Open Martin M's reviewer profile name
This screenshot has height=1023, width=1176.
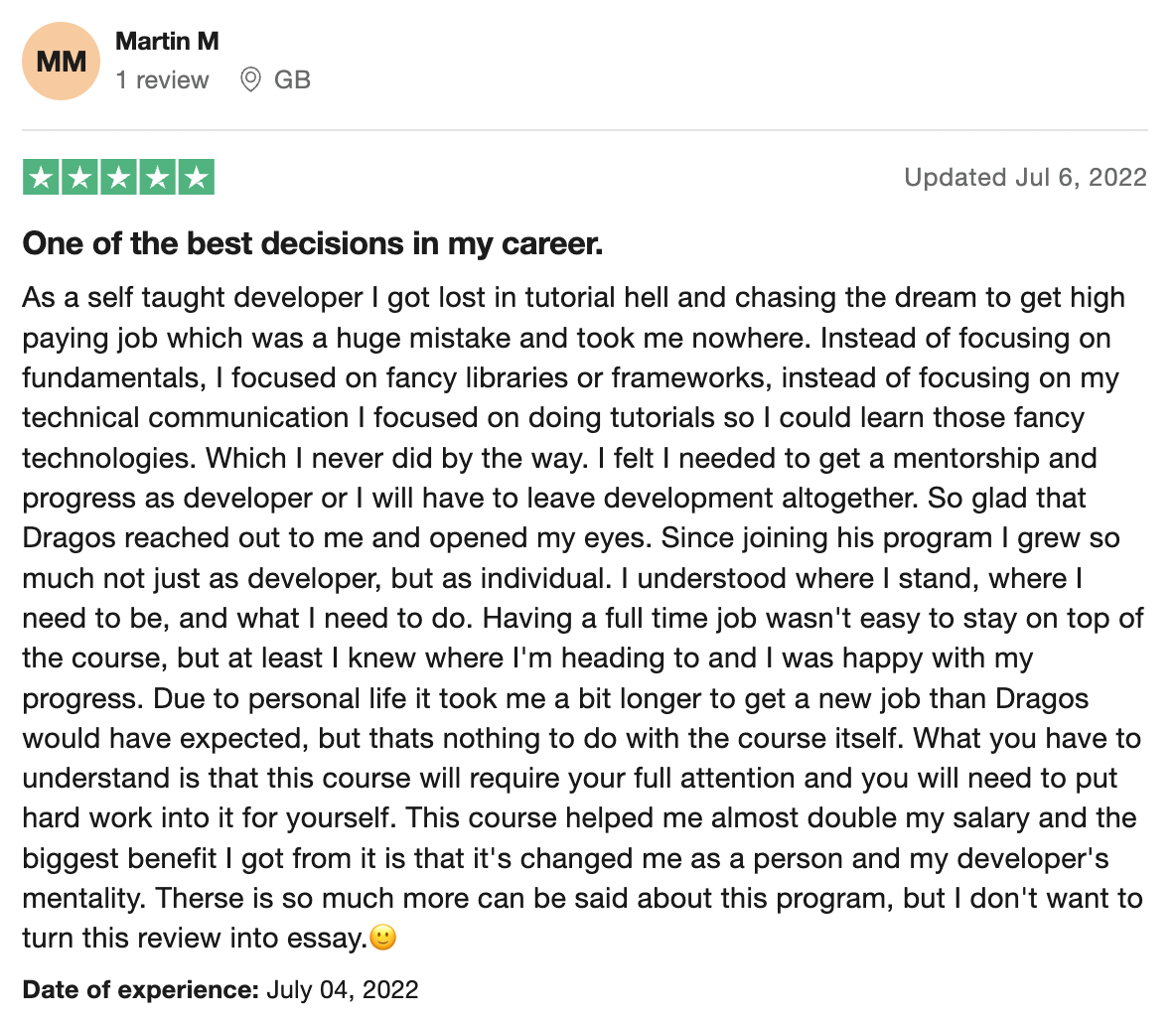[167, 42]
